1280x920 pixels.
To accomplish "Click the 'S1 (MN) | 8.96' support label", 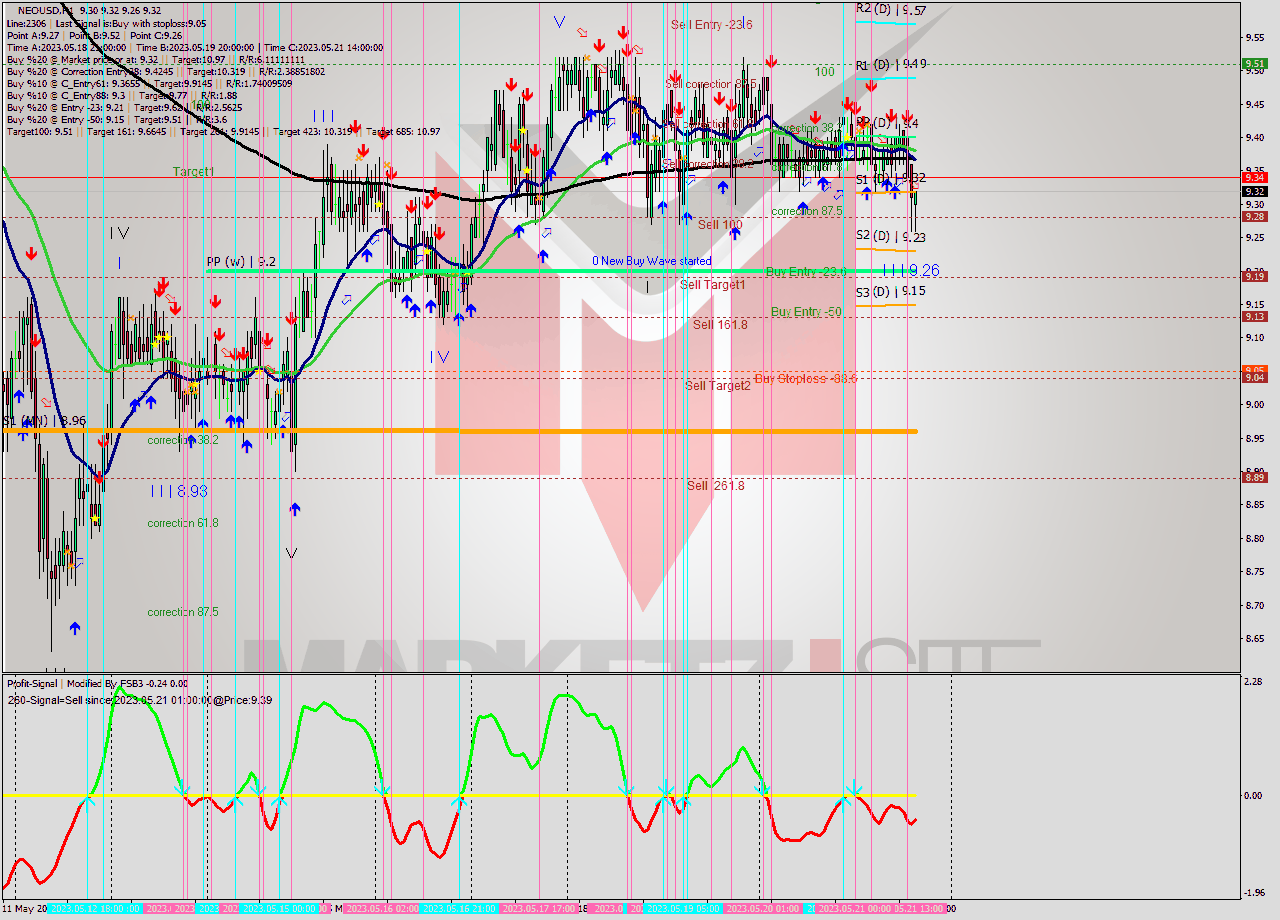I will coord(44,421).
